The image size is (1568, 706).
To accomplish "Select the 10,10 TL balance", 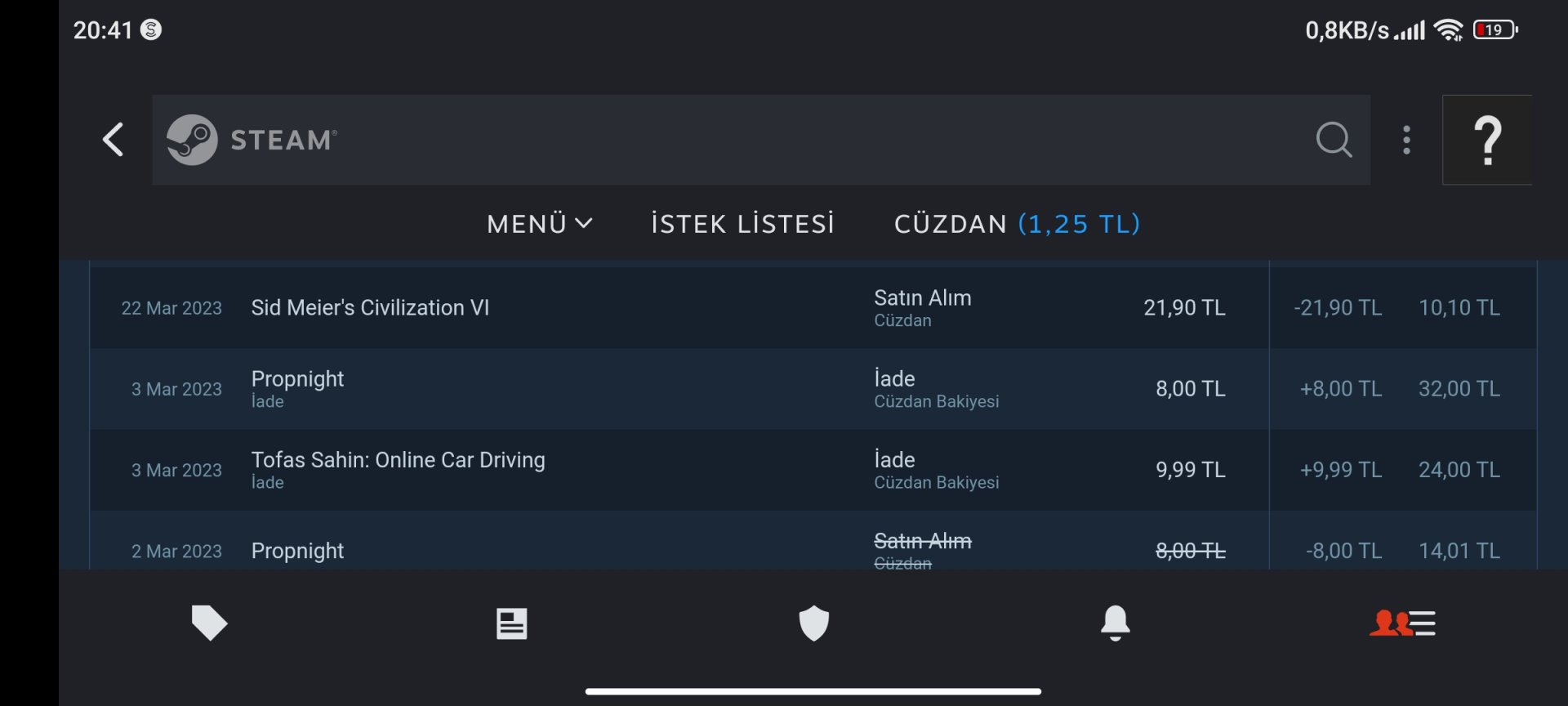I will (x=1459, y=308).
